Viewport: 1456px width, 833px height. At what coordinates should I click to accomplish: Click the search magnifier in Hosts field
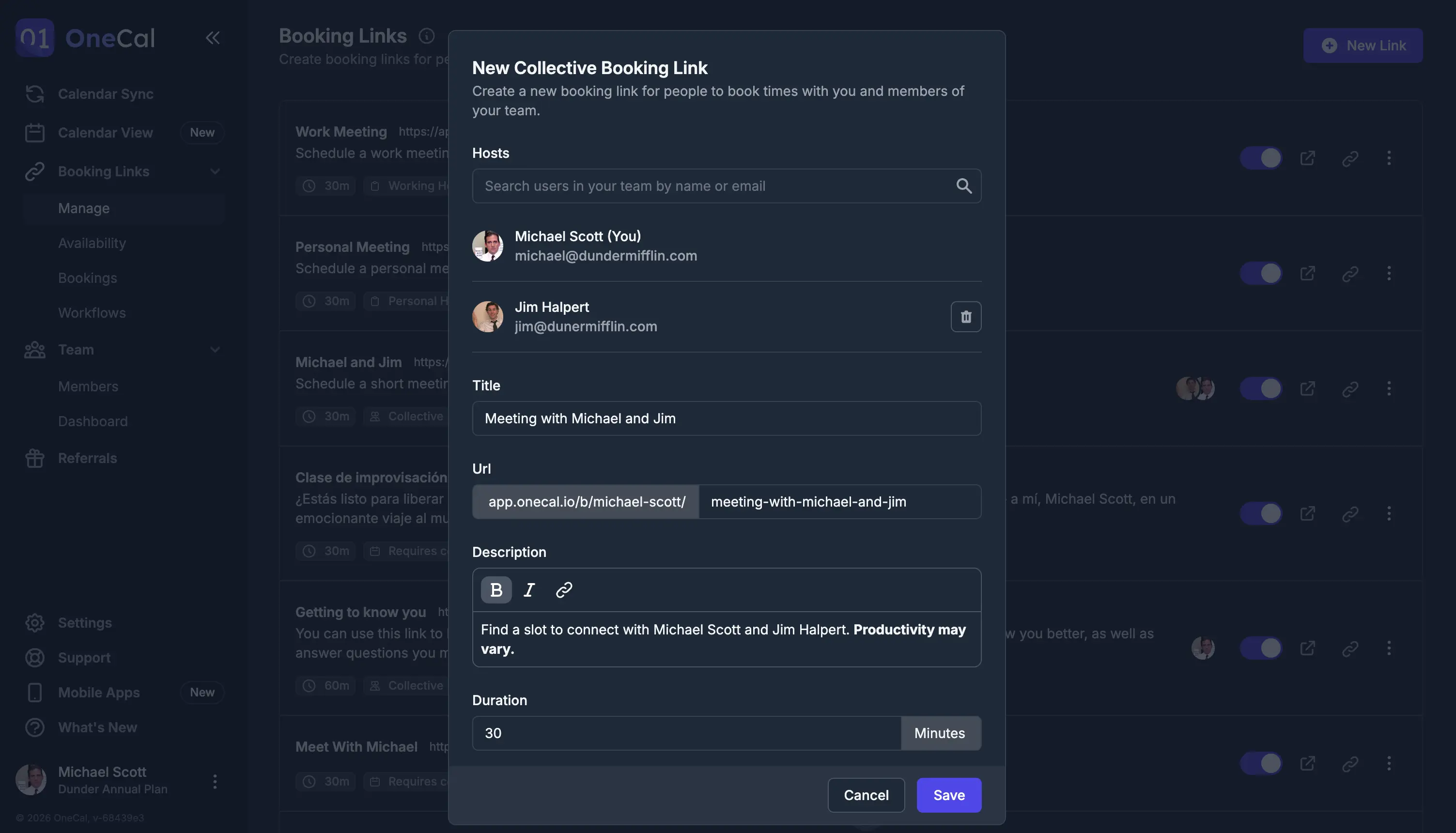click(x=964, y=186)
